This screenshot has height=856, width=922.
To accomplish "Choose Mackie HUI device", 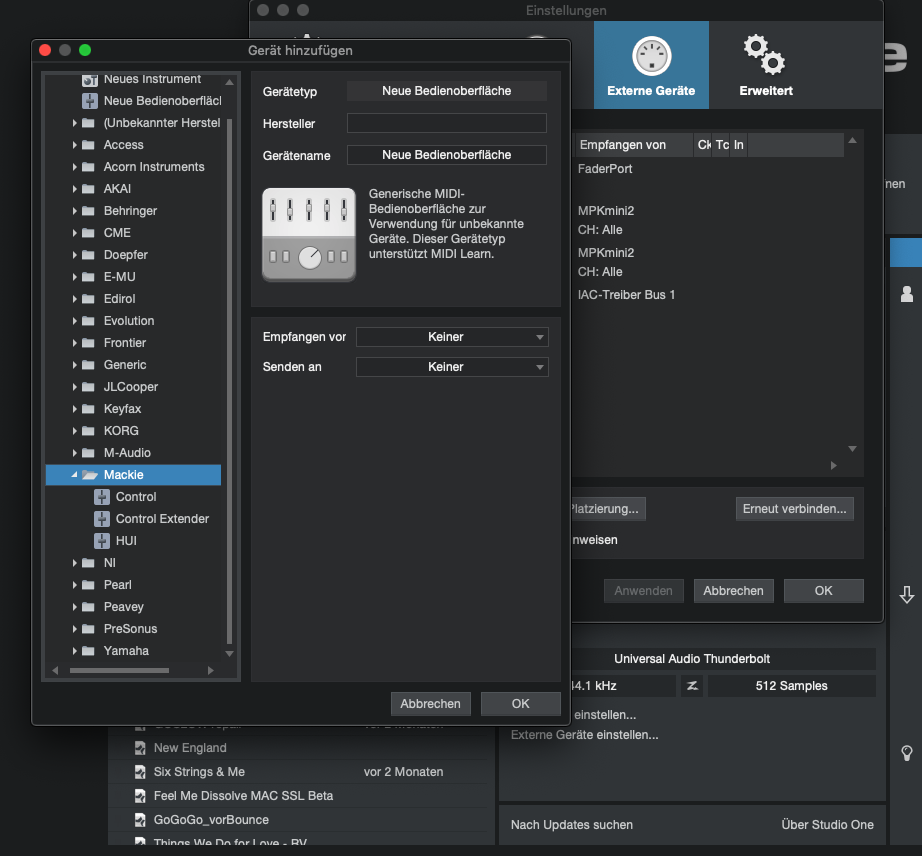I will [126, 540].
